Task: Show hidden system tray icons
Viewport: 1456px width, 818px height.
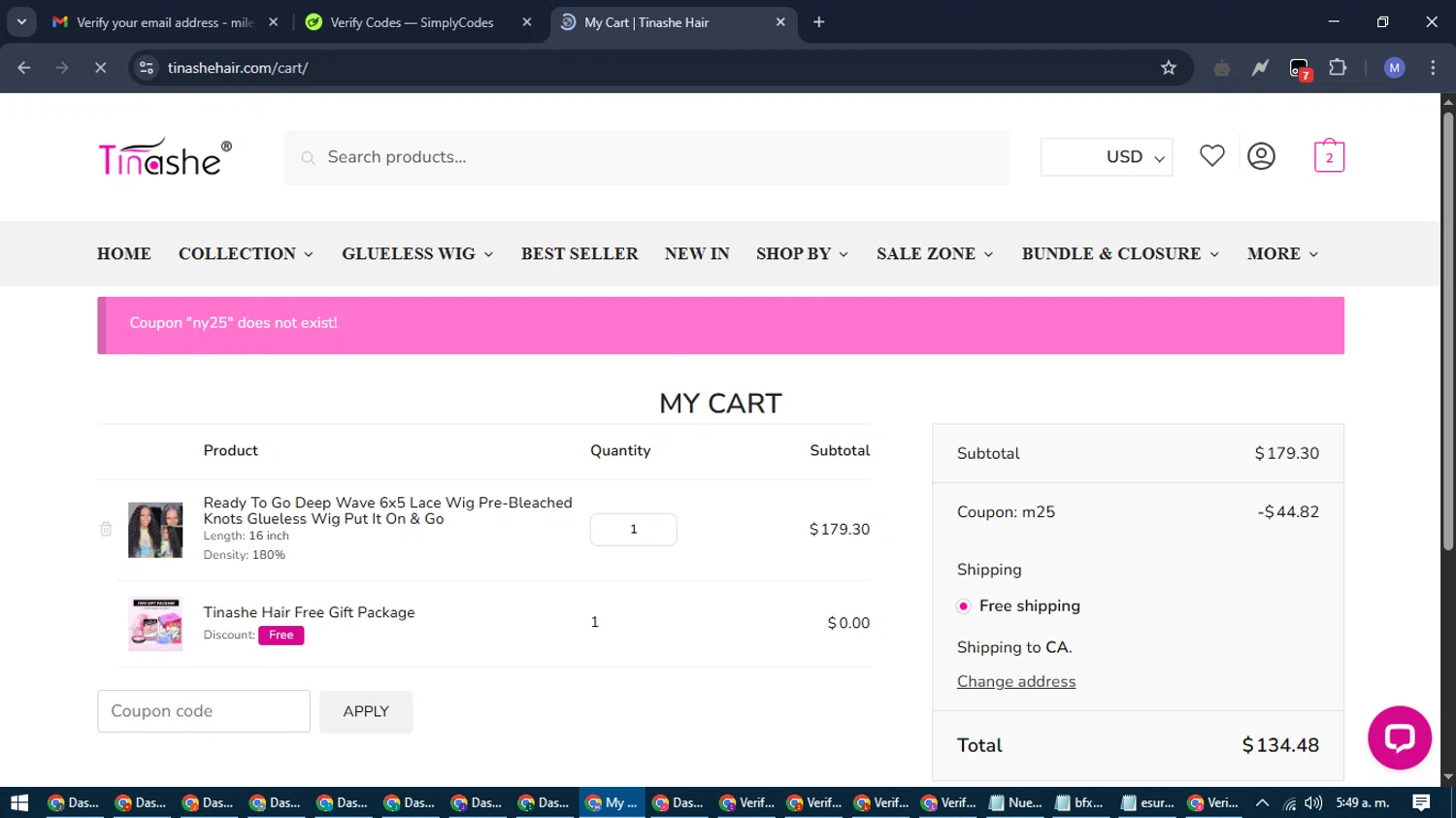Action: coord(1262,802)
